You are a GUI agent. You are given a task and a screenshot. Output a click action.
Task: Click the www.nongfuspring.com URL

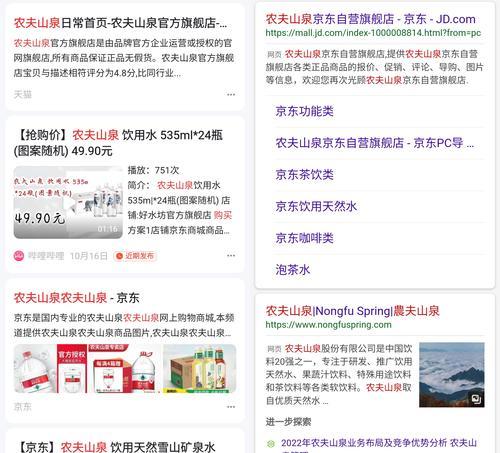(328, 325)
